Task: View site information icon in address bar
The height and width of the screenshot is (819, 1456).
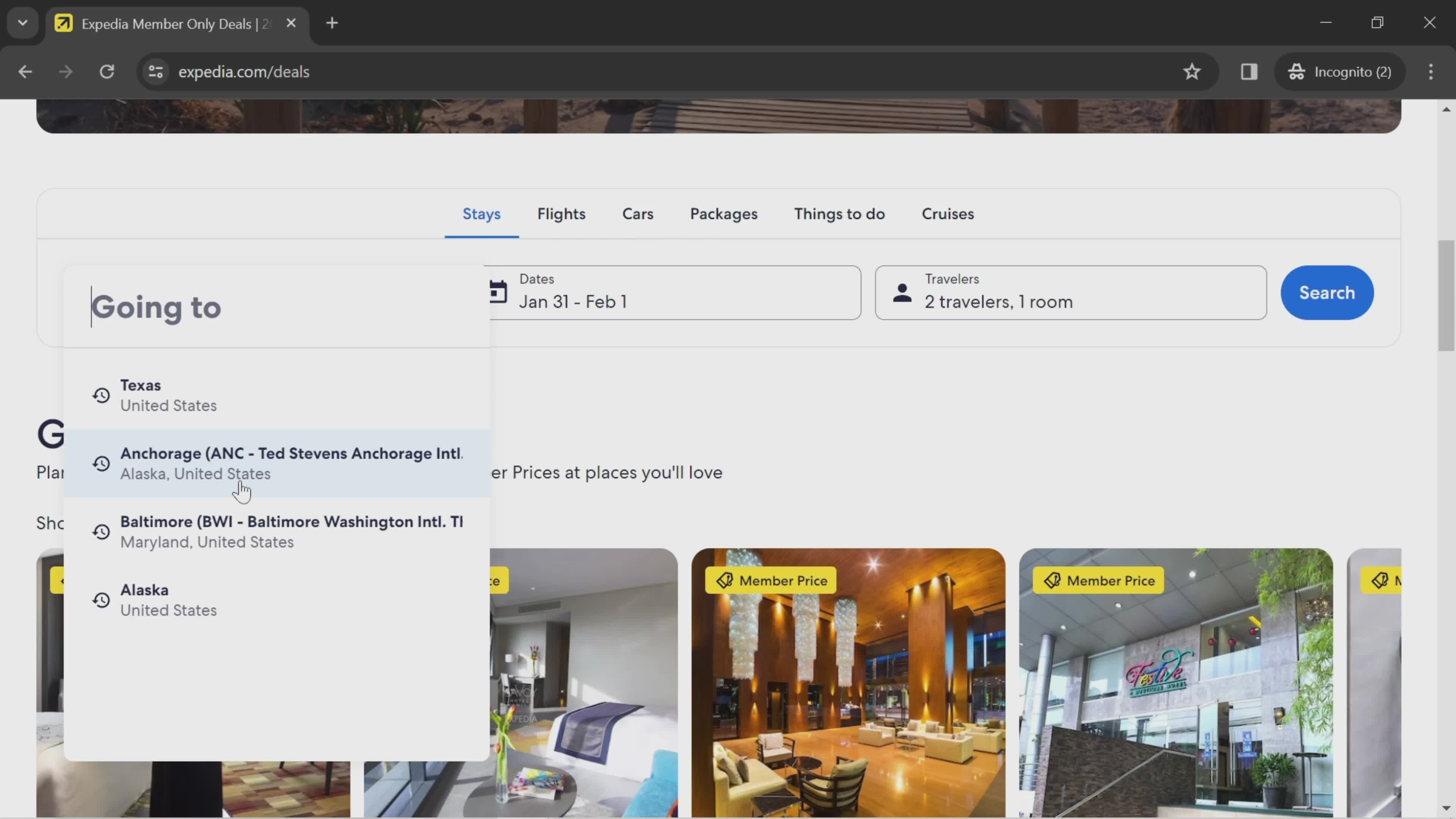Action: click(x=155, y=72)
